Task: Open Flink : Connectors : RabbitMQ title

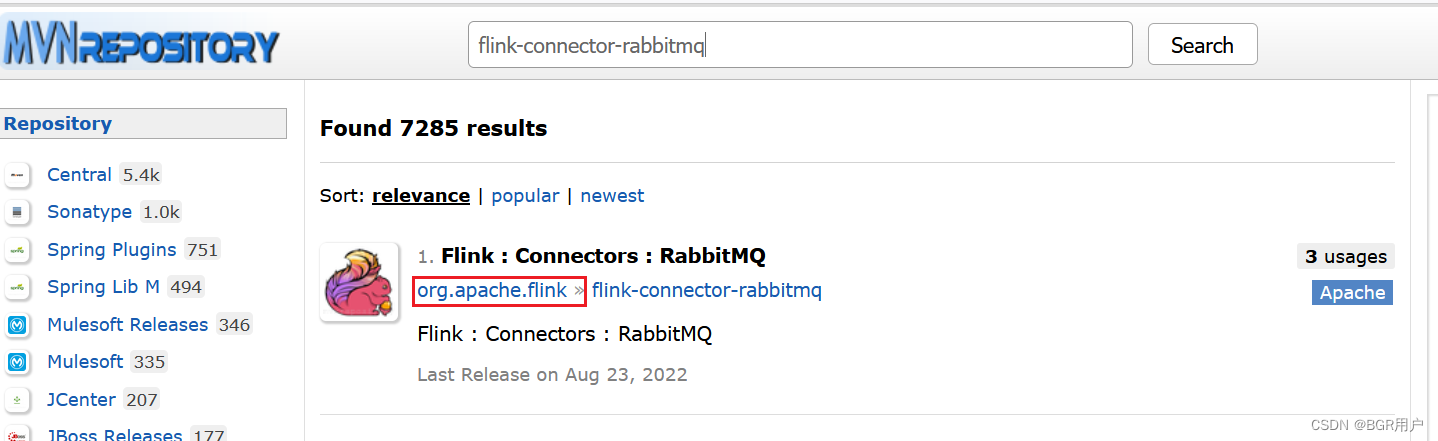Action: pyautogui.click(x=603, y=256)
